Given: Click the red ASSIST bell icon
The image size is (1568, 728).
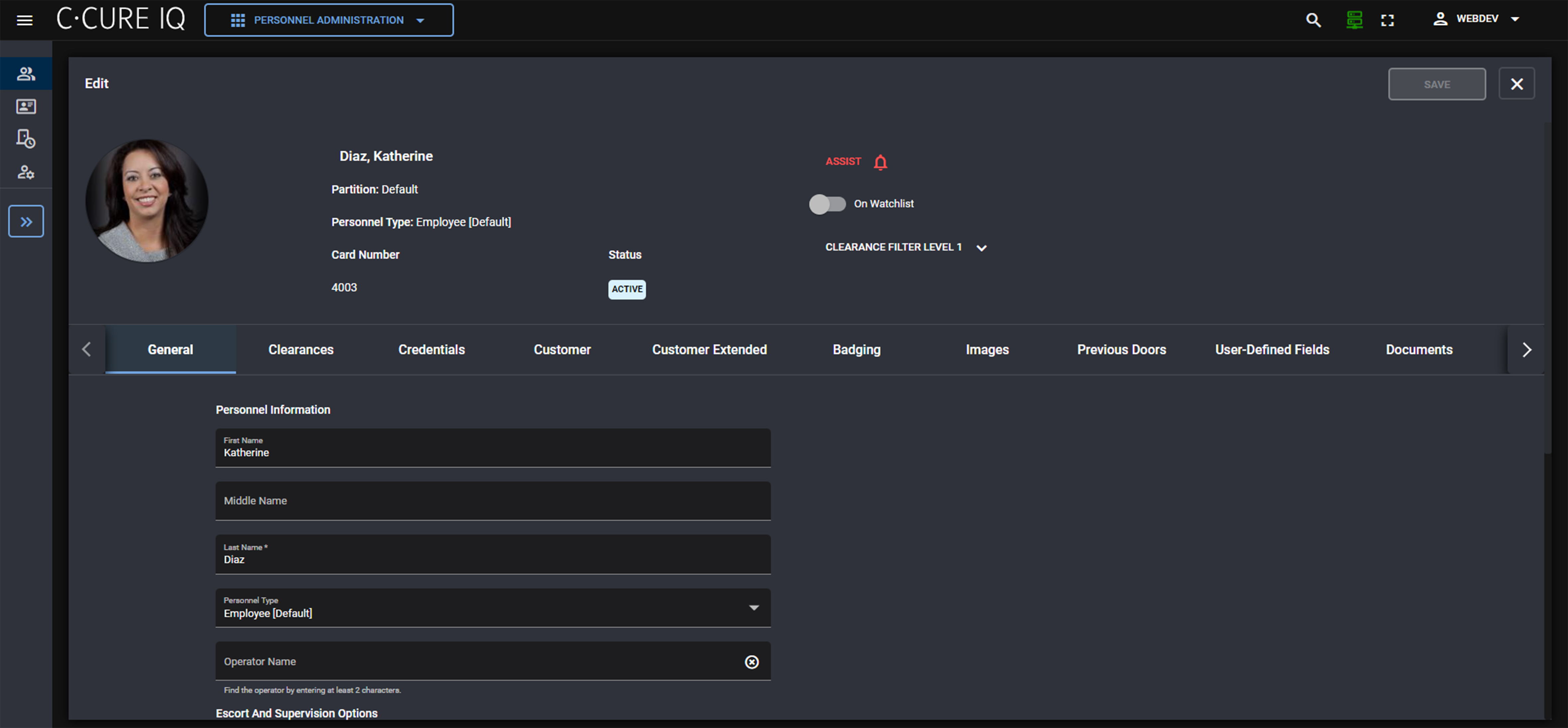Looking at the screenshot, I should click(x=880, y=162).
